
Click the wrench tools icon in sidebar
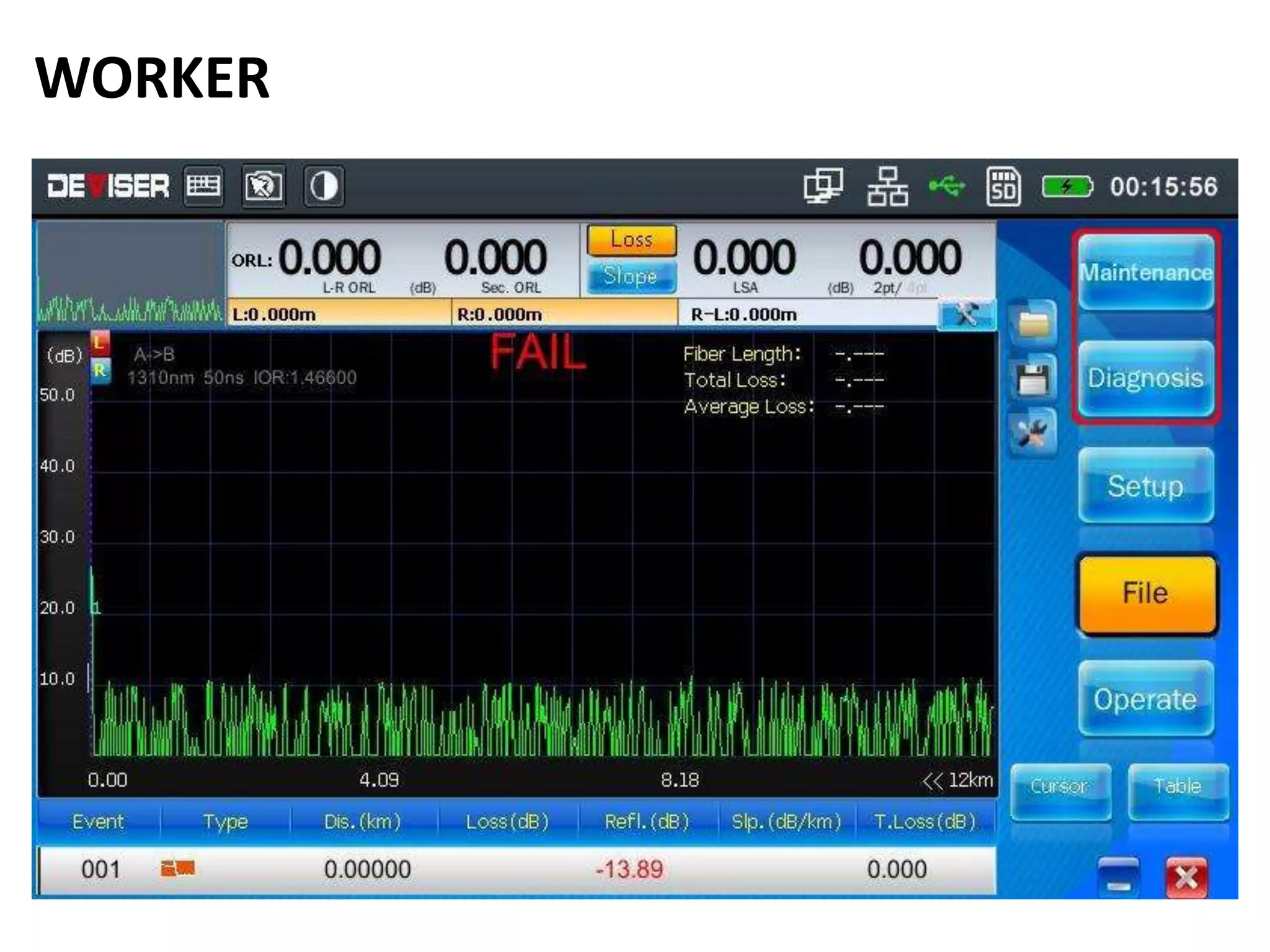pos(1032,433)
